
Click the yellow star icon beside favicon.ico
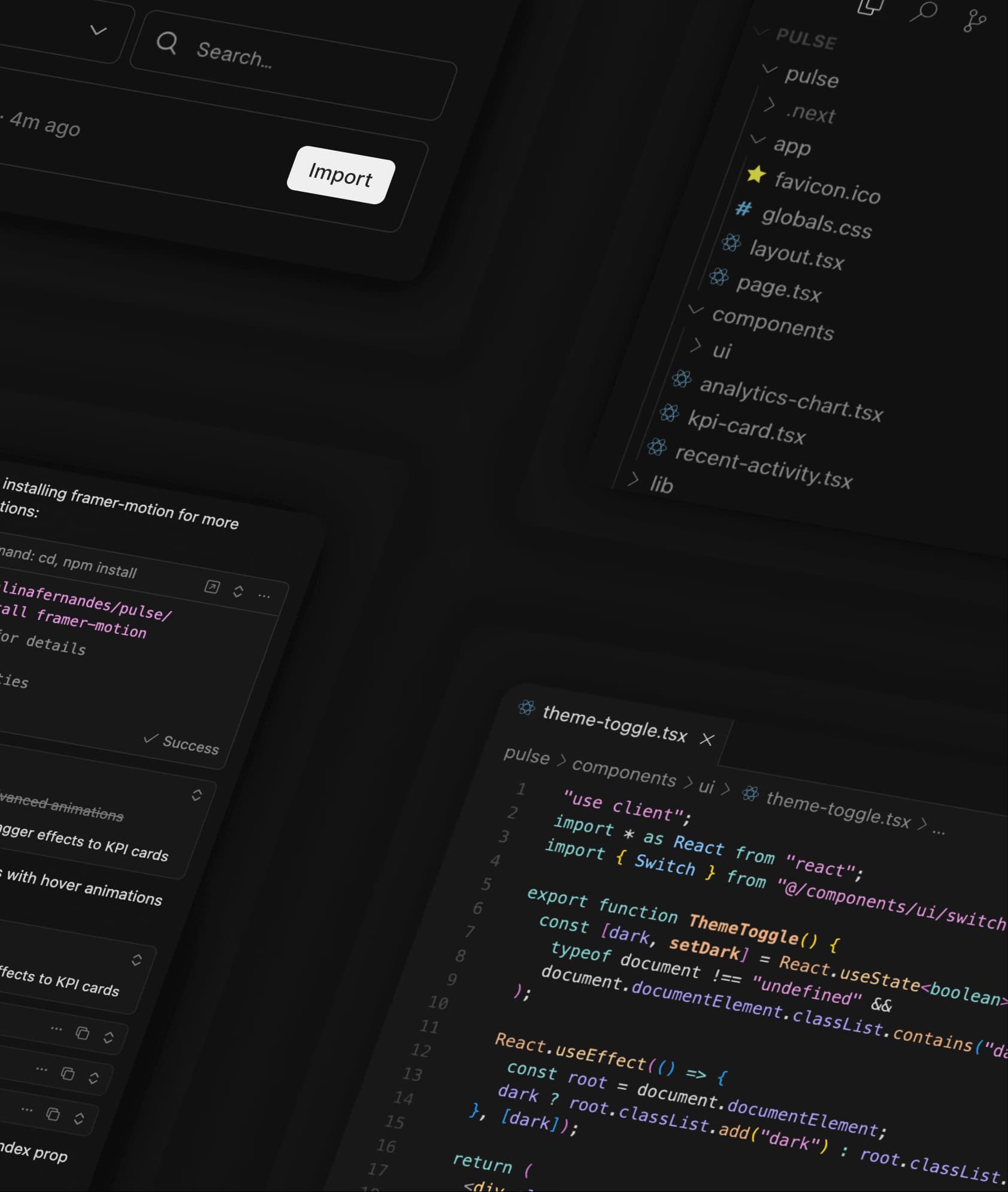coord(756,174)
